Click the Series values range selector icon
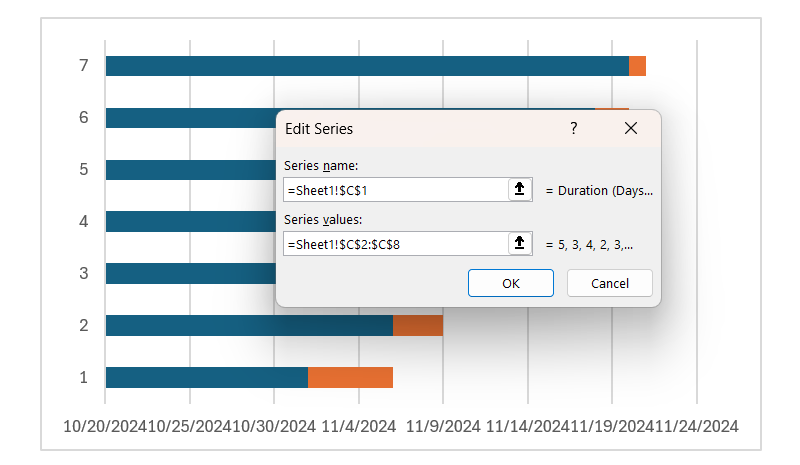This screenshot has width=800, height=465. pyautogui.click(x=519, y=243)
